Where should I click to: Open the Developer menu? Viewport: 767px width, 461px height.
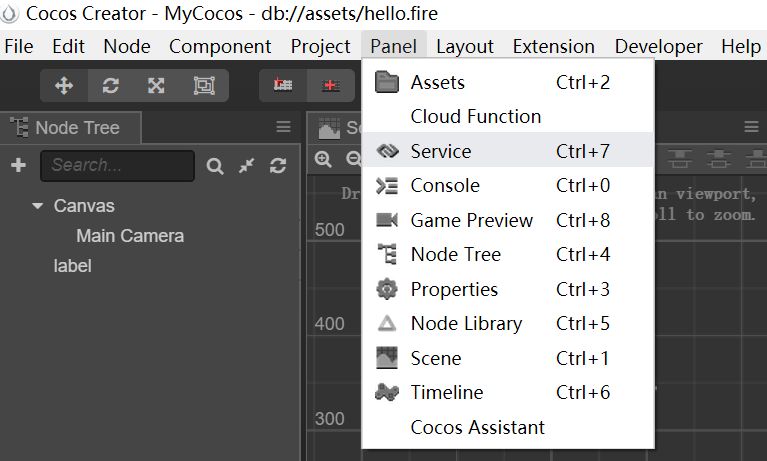(x=658, y=46)
